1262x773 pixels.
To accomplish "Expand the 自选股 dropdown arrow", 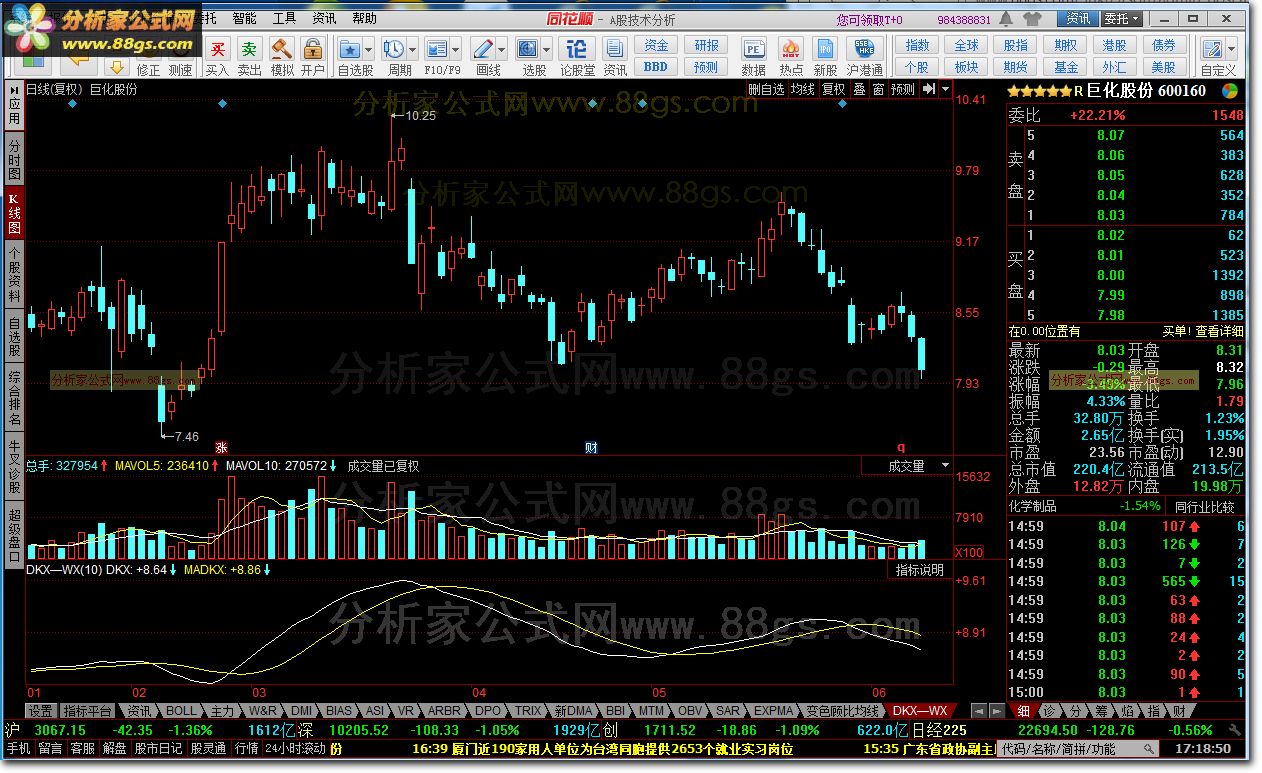I will [369, 48].
